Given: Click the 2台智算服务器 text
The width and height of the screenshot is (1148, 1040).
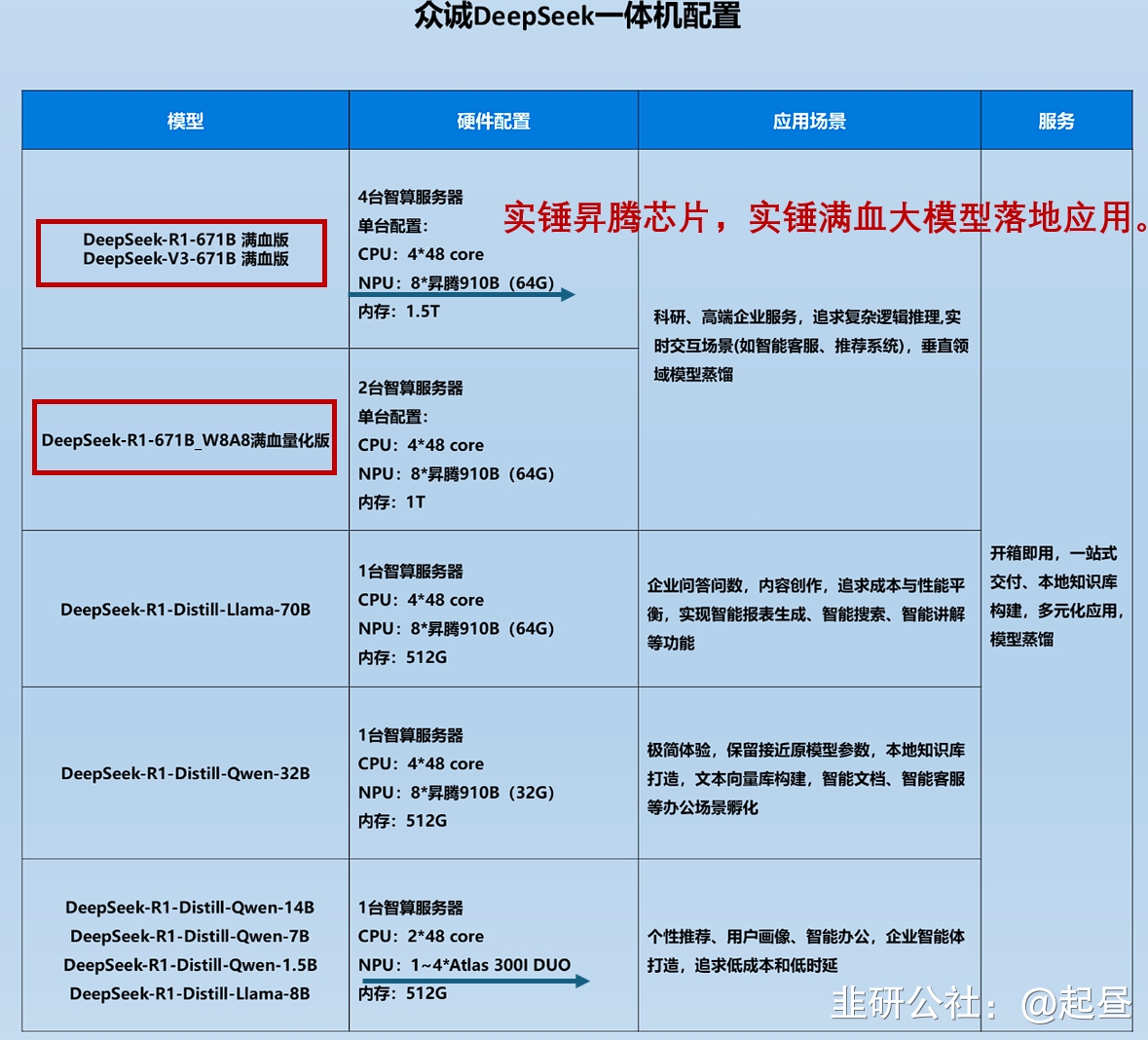Looking at the screenshot, I should click(410, 388).
